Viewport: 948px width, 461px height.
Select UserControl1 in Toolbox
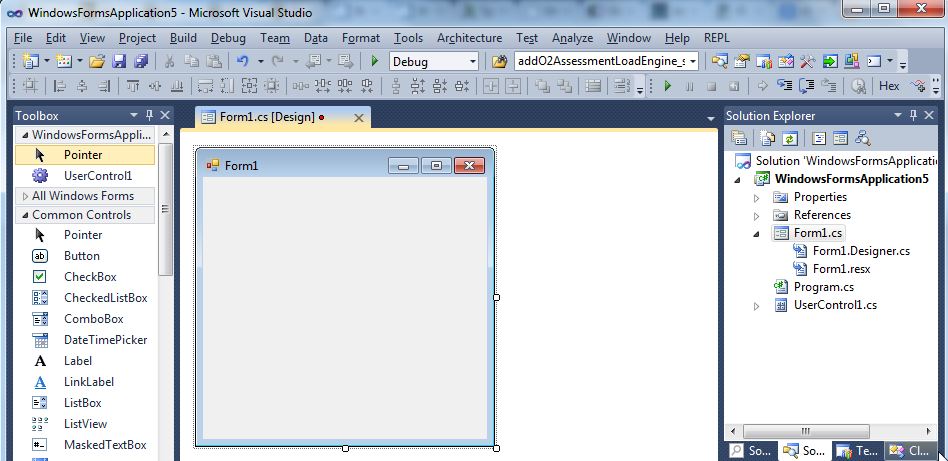tap(85, 176)
